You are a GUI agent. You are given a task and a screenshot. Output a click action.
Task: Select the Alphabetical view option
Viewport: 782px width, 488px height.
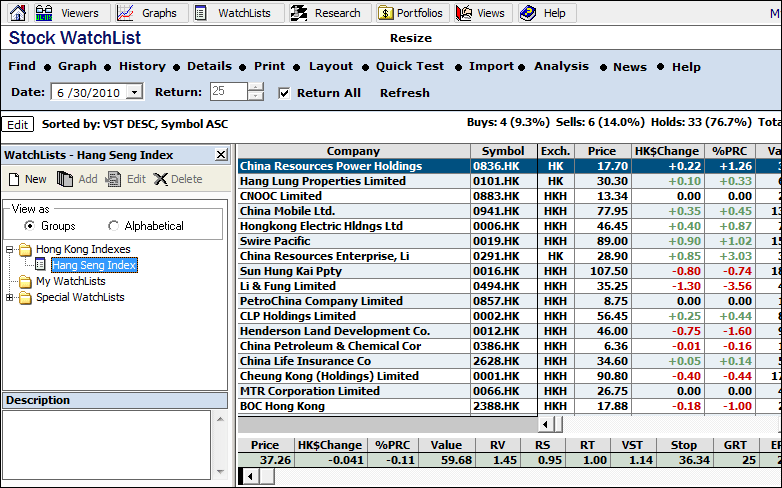point(113,226)
